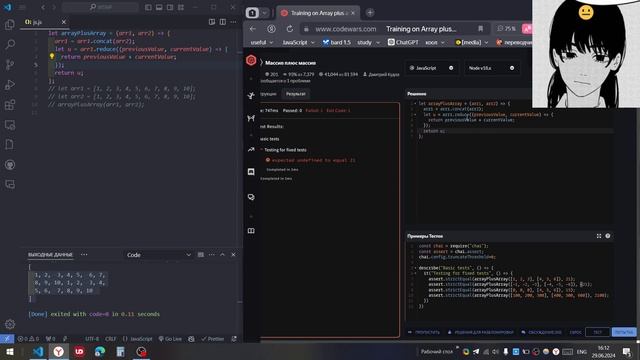Close the js.js editor tab
Image resolution: width=640 pixels, height=360 pixels.
[64, 22]
